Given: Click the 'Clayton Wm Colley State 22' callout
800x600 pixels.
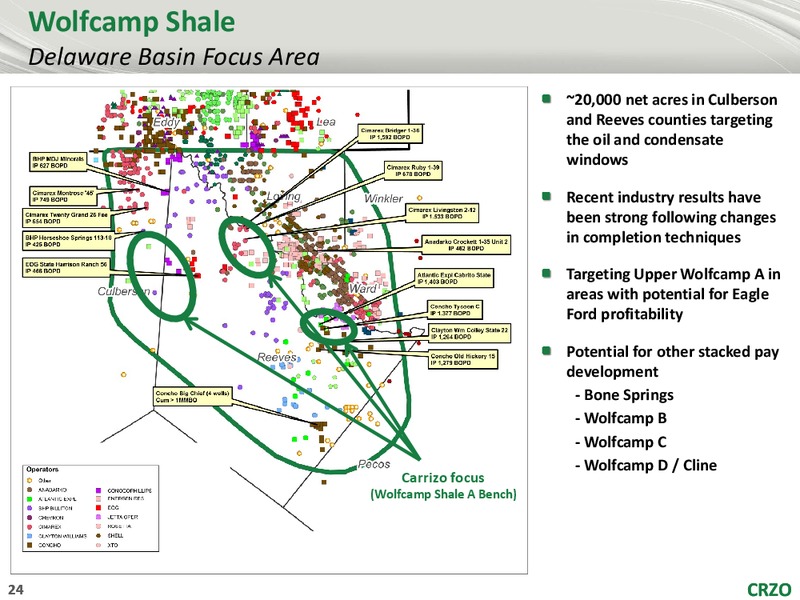Looking at the screenshot, I should tap(469, 334).
